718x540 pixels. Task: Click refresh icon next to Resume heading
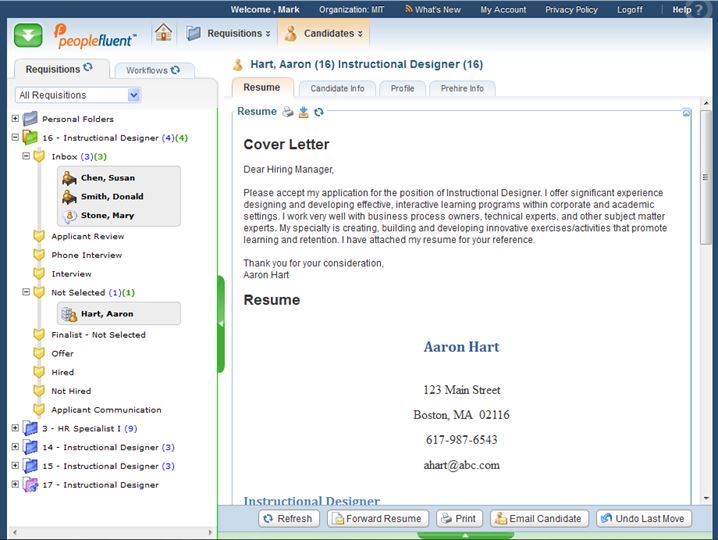(319, 112)
